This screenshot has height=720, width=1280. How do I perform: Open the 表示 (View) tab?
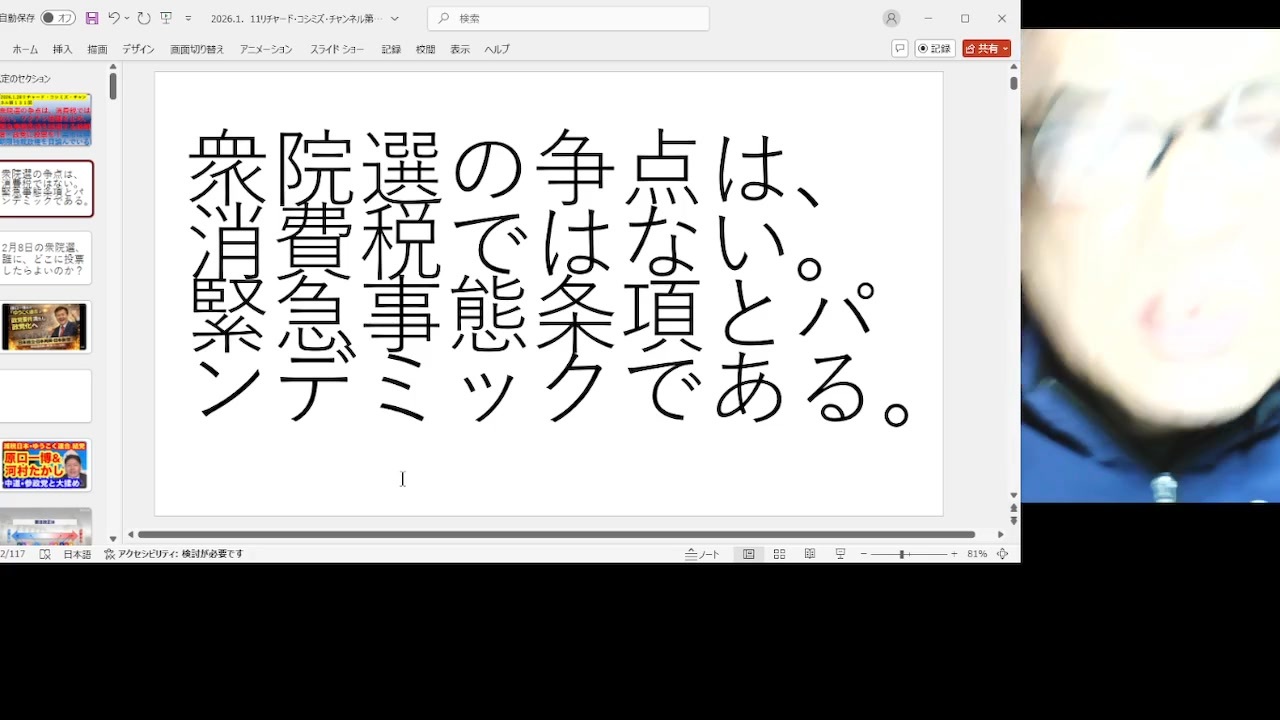pos(460,49)
